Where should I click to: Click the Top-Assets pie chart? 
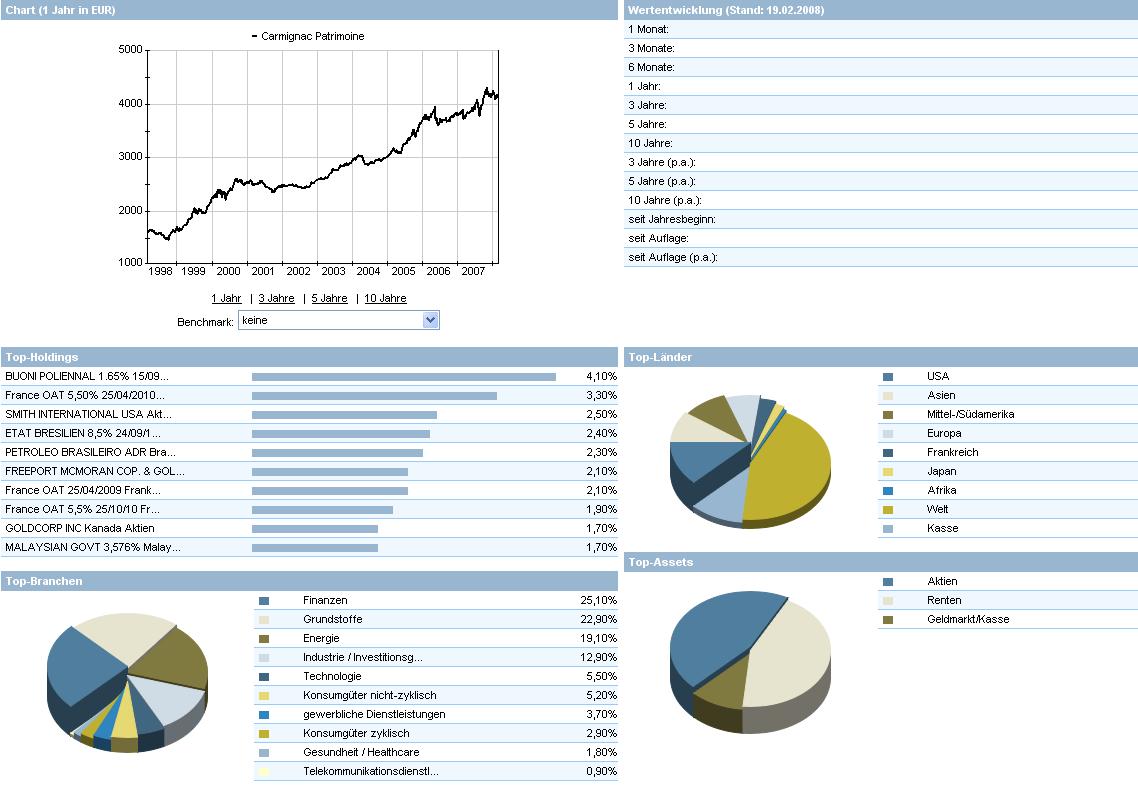pyautogui.click(x=750, y=662)
